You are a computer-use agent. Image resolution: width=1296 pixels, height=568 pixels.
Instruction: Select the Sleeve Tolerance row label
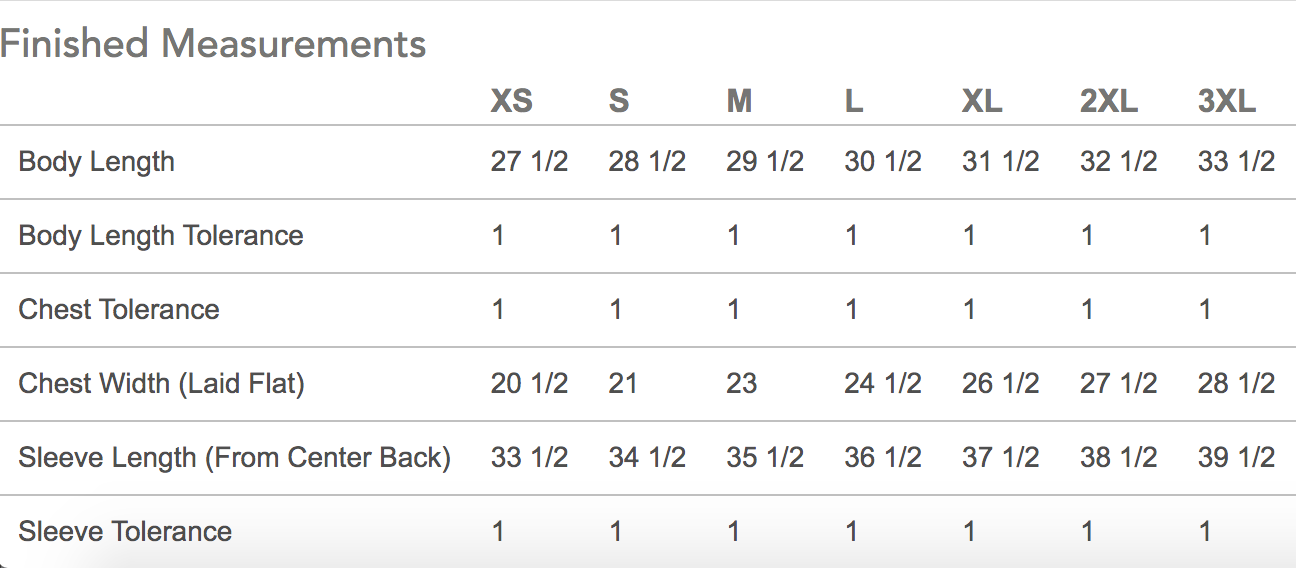[x=125, y=532]
